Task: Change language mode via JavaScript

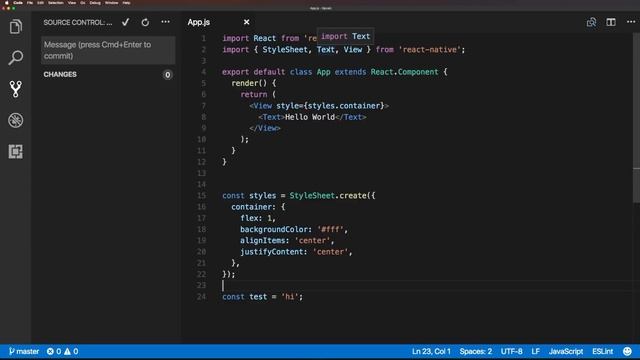Action: click(566, 351)
